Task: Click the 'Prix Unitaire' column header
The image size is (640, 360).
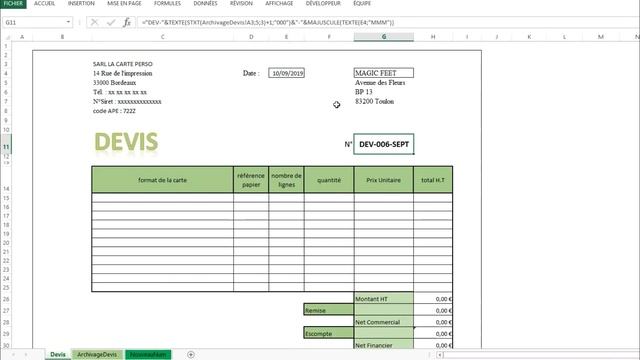Action: pyautogui.click(x=384, y=180)
